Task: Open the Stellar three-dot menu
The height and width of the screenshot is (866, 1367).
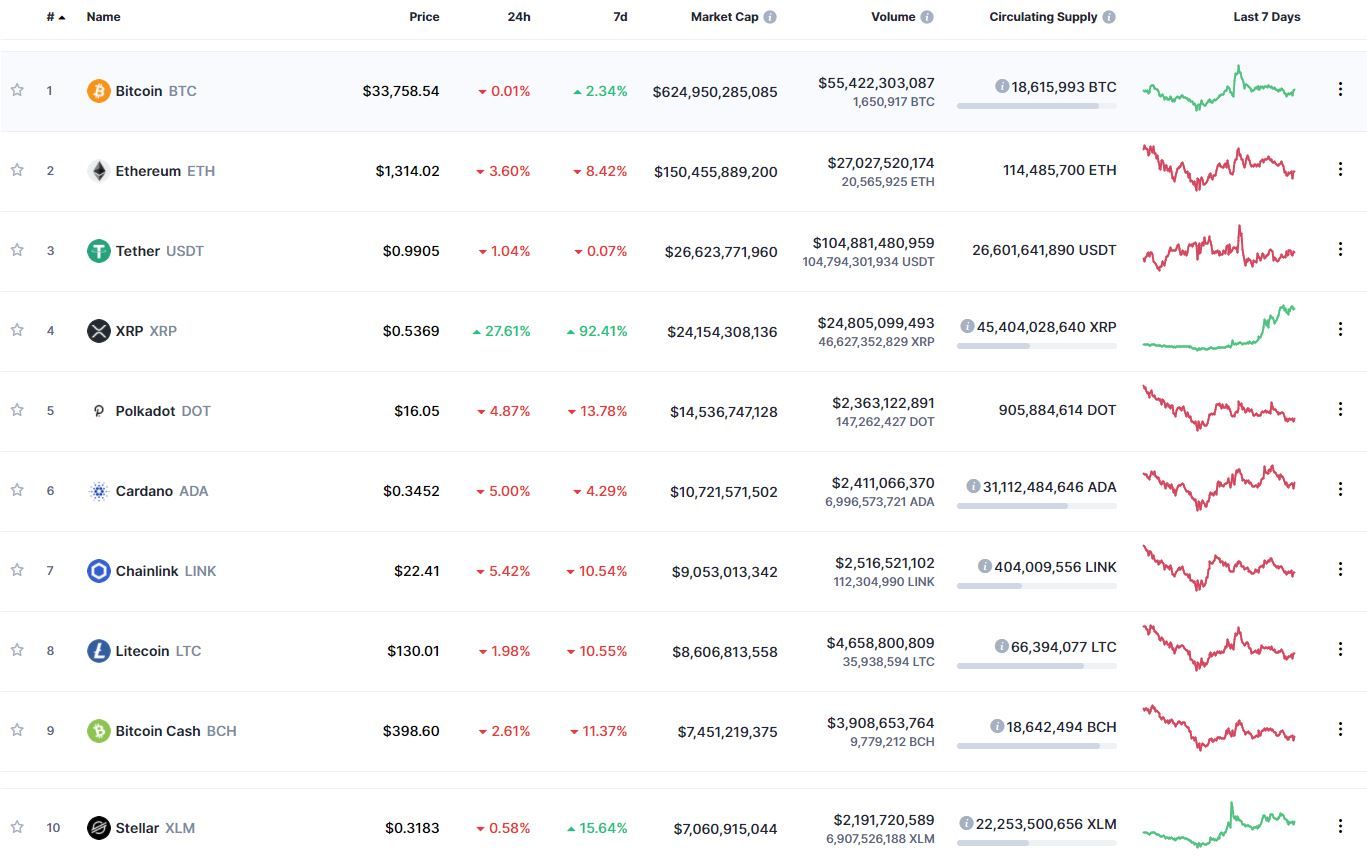Action: click(1340, 826)
